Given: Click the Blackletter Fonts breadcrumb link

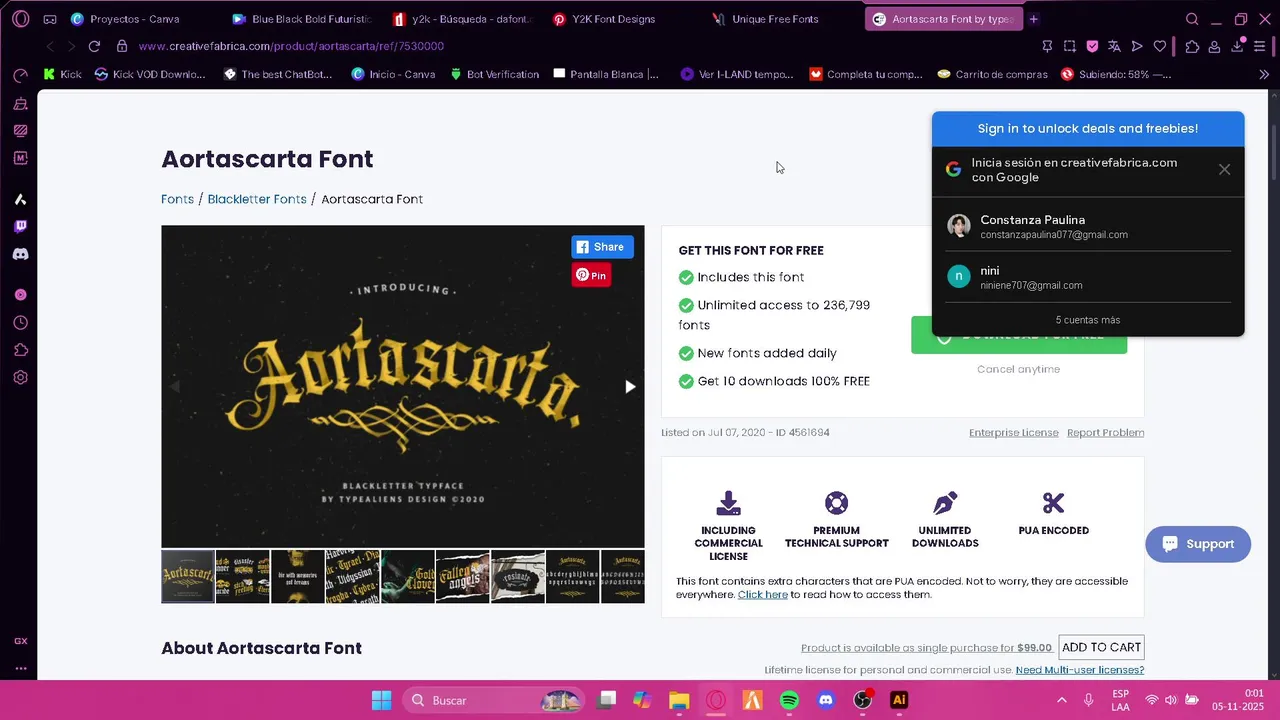Looking at the screenshot, I should (257, 199).
